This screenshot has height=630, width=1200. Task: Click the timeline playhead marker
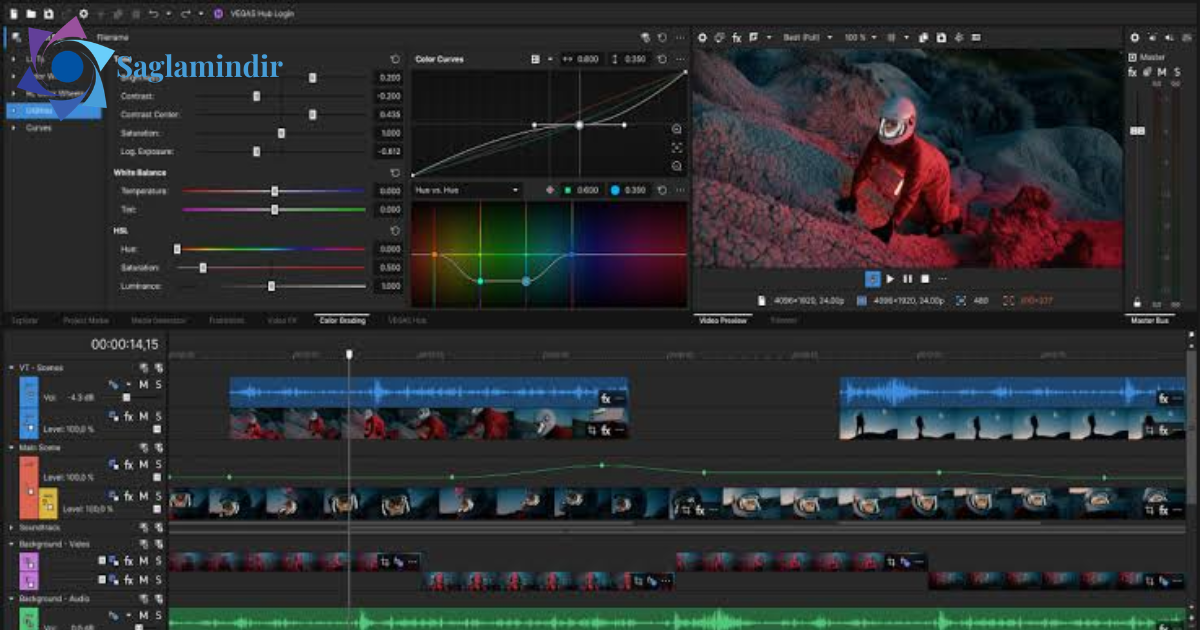pos(349,354)
